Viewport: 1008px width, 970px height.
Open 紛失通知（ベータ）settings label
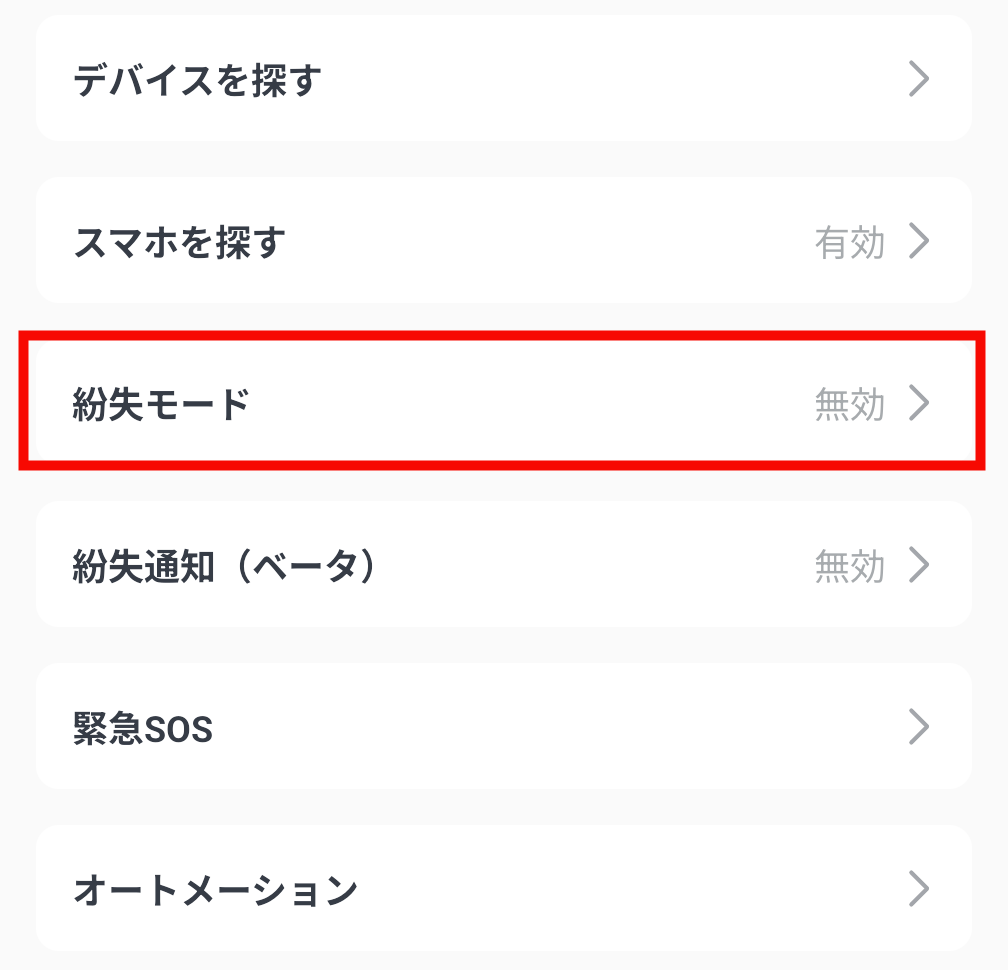pos(229,567)
